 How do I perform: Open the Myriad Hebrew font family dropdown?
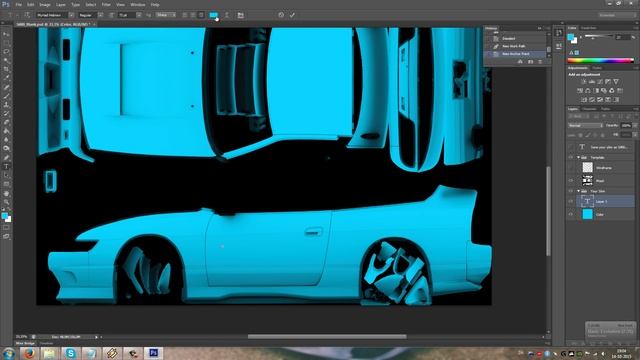coord(71,15)
